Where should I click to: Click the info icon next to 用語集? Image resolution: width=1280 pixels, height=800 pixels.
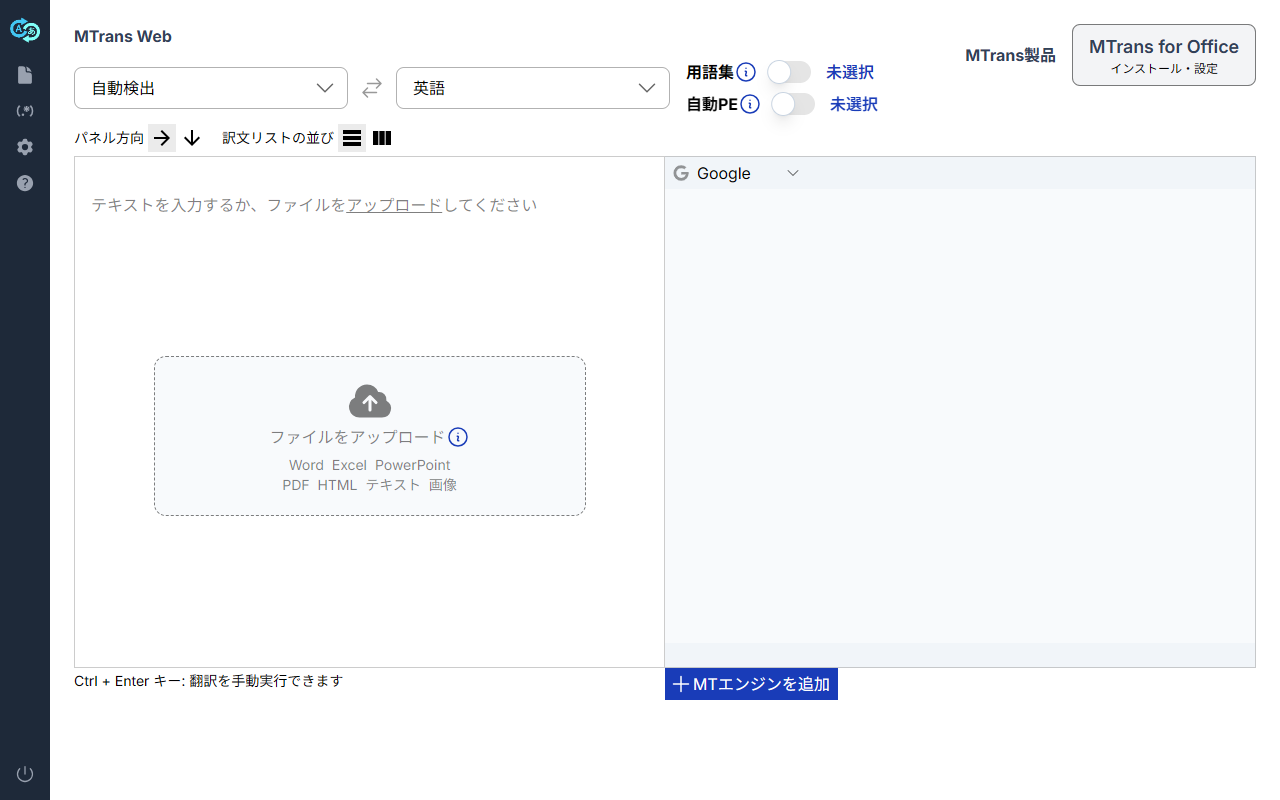click(746, 72)
